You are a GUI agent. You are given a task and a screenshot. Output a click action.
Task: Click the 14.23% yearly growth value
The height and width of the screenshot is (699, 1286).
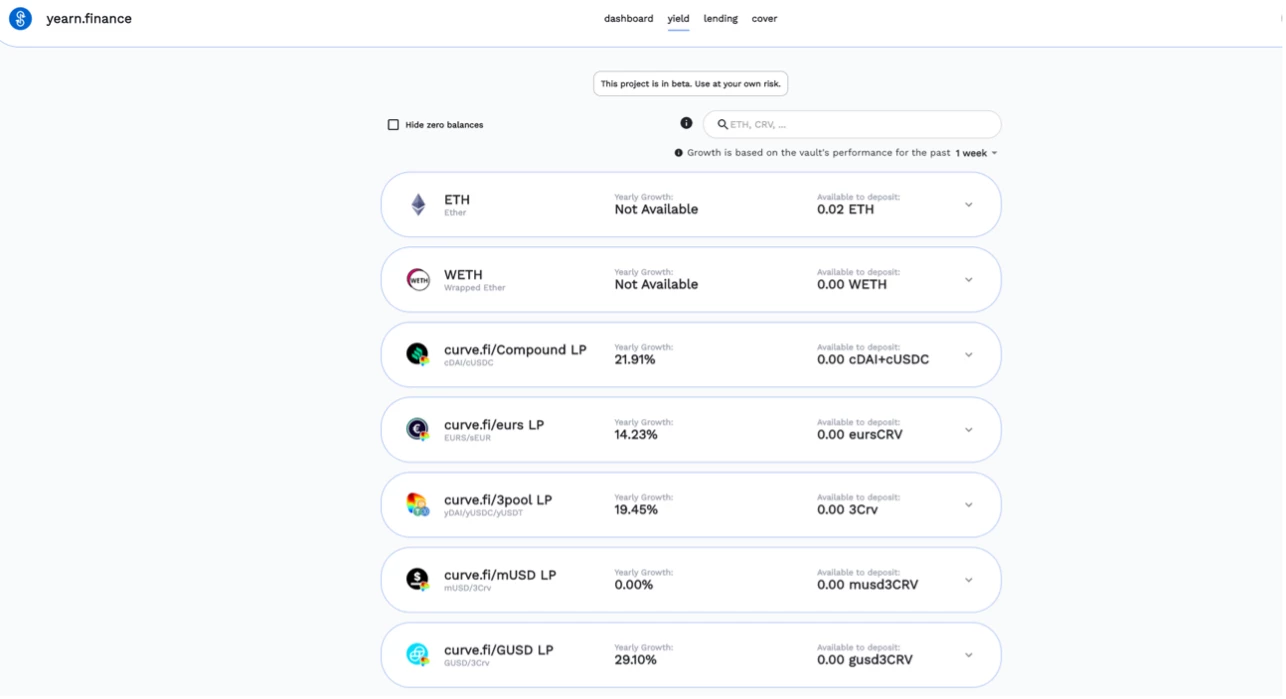click(636, 435)
